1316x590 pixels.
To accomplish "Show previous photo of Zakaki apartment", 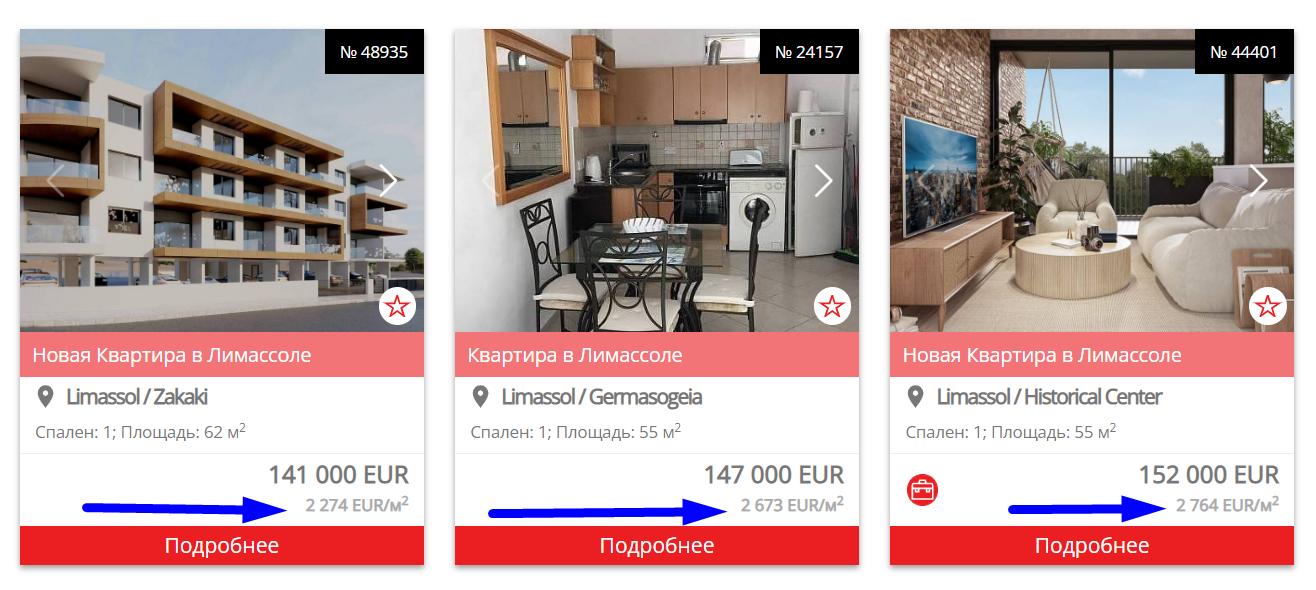I will pos(56,181).
